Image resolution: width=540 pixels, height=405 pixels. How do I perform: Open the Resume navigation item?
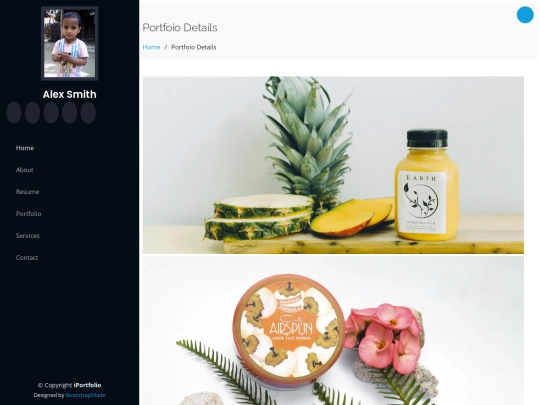(x=27, y=192)
